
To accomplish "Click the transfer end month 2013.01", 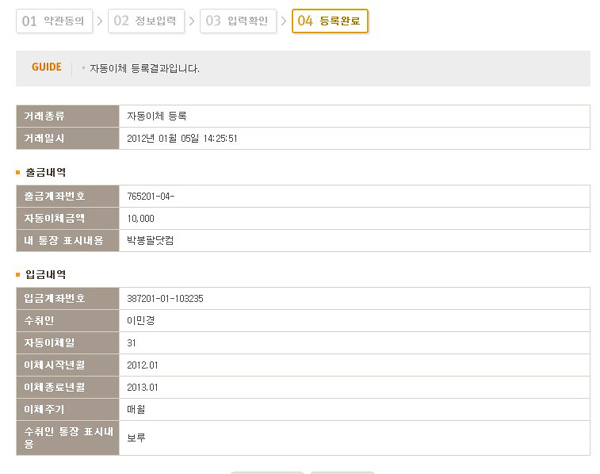I will [x=143, y=387].
